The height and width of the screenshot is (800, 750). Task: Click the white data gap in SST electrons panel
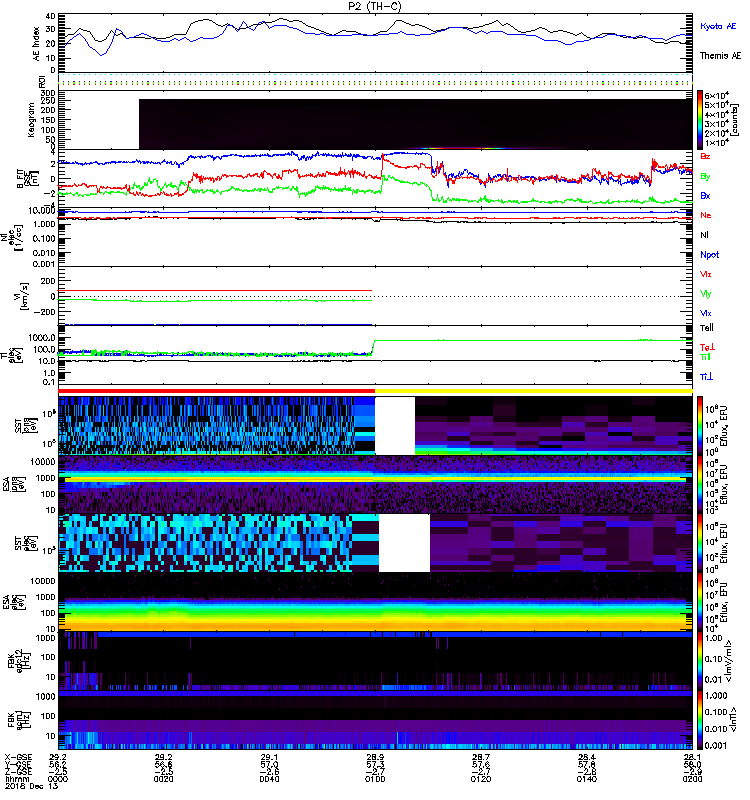(404, 543)
